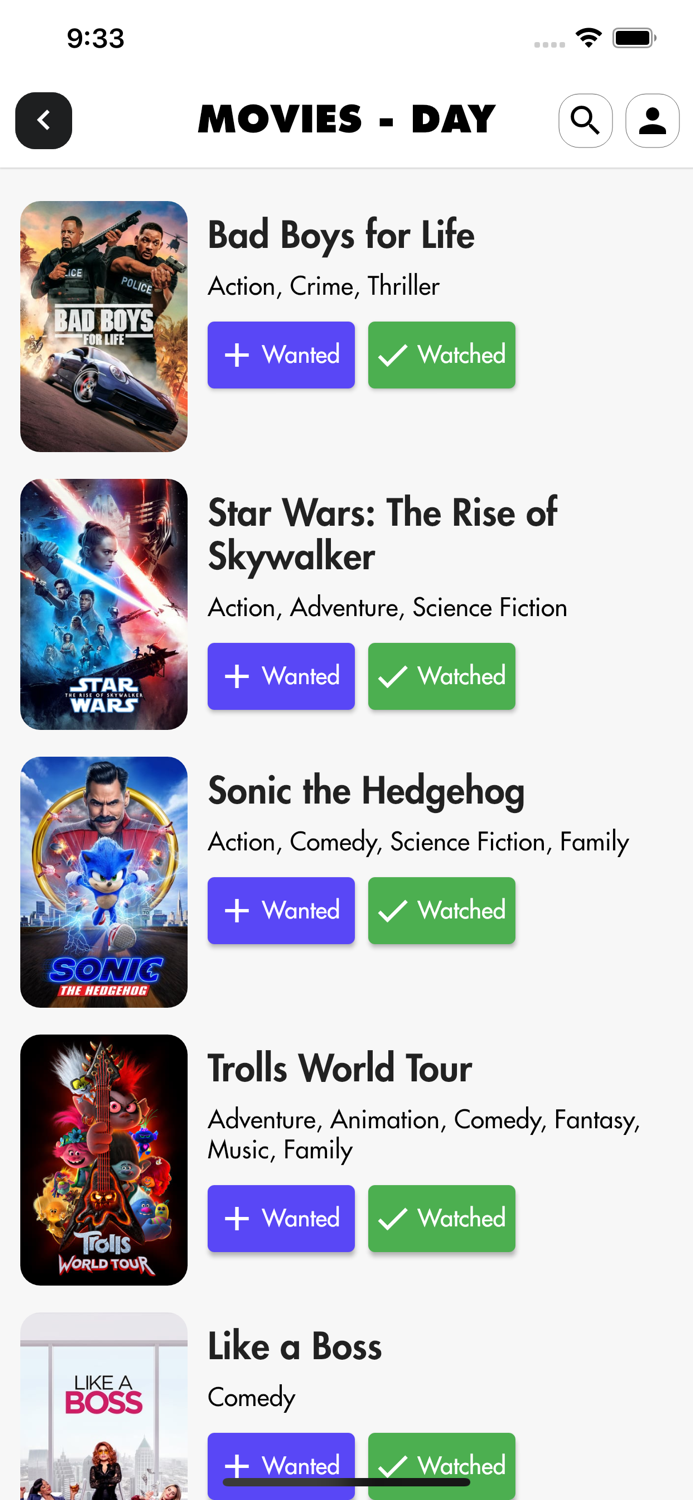Open the Sonic the Hedgehog title
This screenshot has width=693, height=1500.
366,790
